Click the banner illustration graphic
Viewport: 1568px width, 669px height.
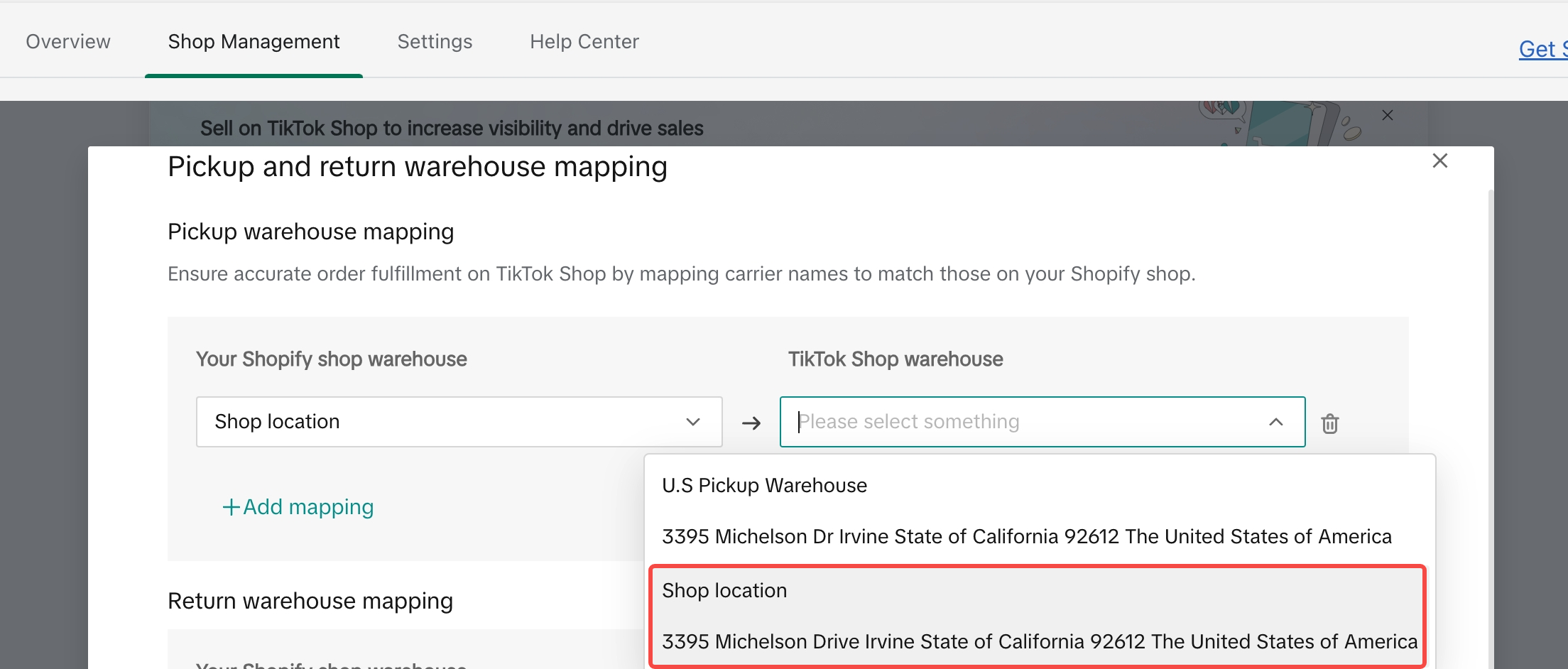1278,124
